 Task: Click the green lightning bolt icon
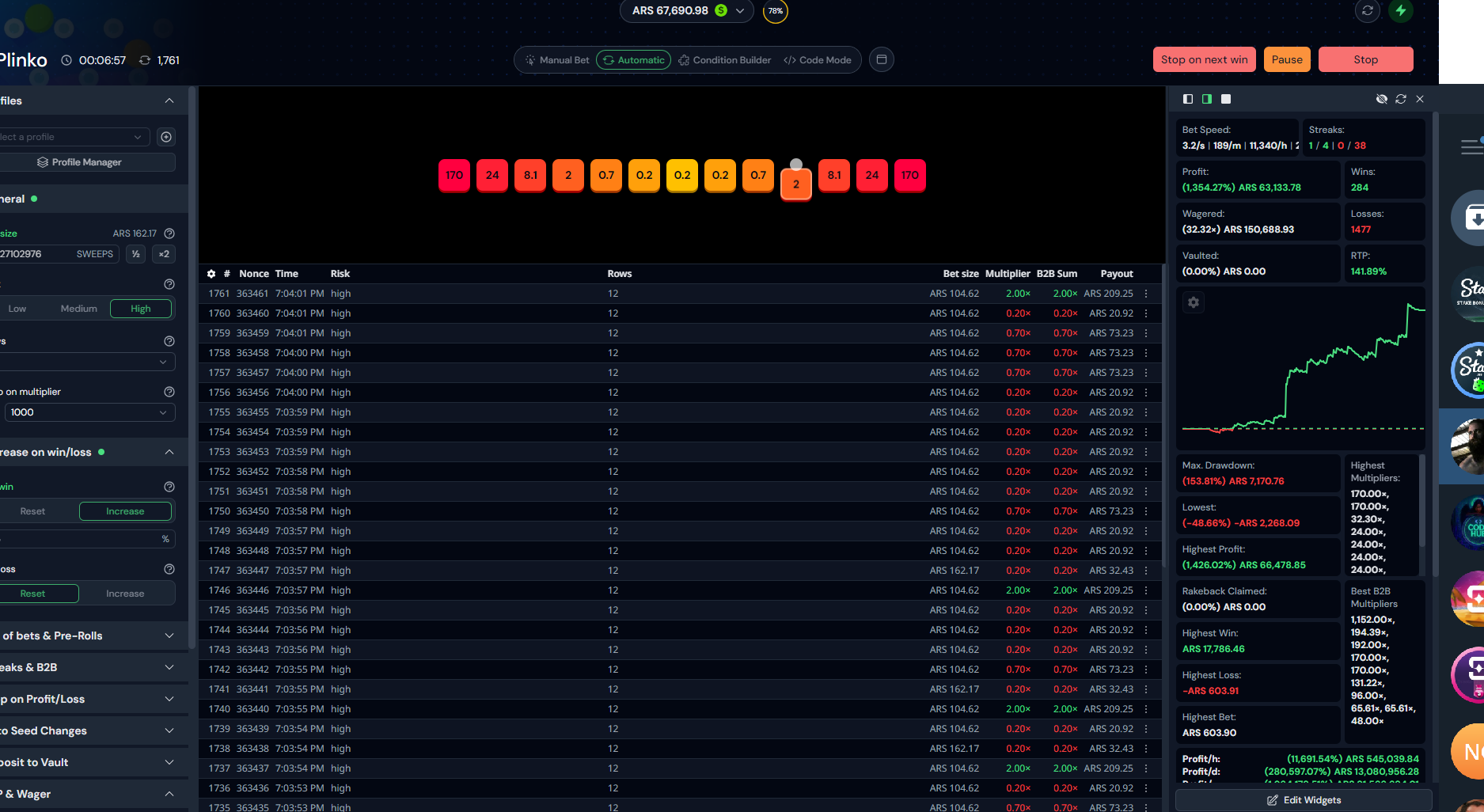click(x=1401, y=11)
